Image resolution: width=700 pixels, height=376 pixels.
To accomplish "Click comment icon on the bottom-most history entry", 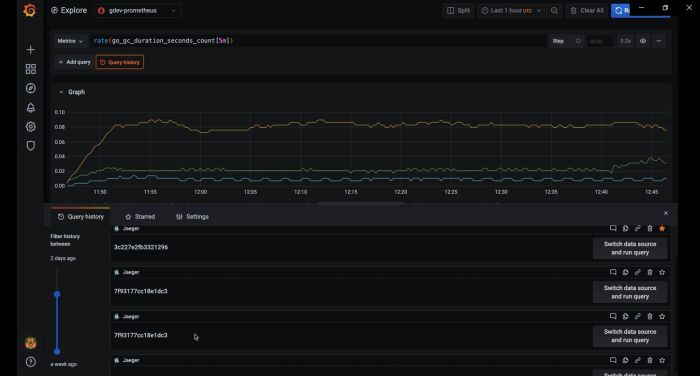I will [613, 360].
